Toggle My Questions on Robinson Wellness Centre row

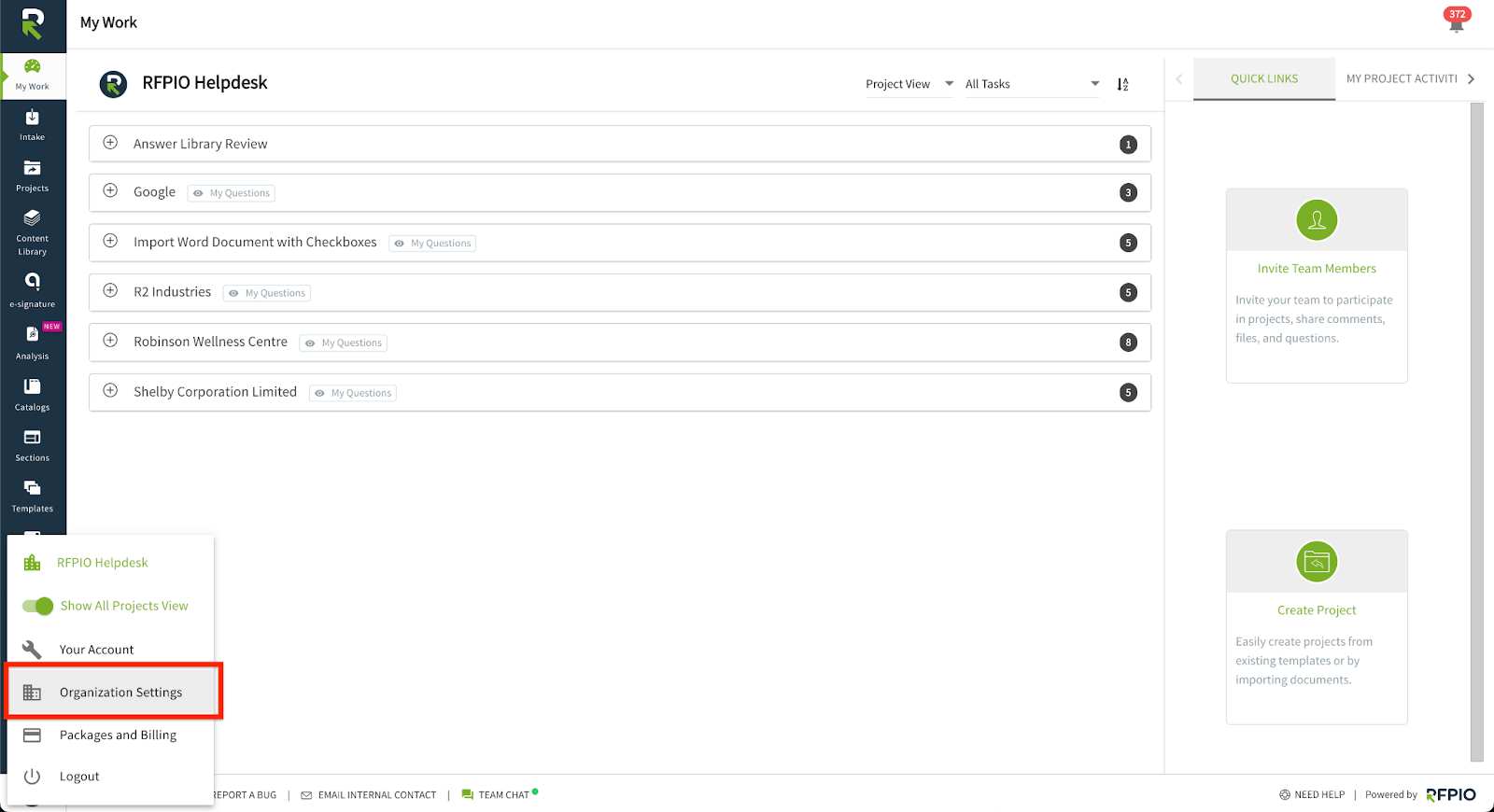click(343, 343)
